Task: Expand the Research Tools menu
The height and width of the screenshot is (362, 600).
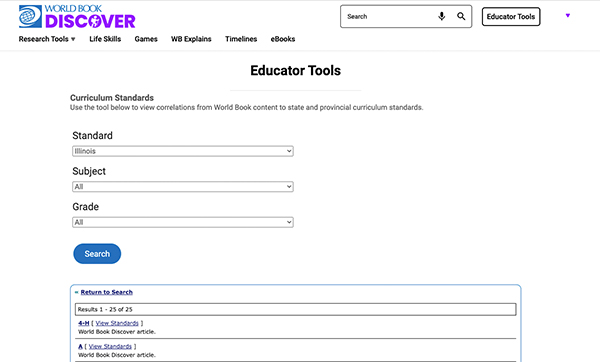Action: click(47, 39)
